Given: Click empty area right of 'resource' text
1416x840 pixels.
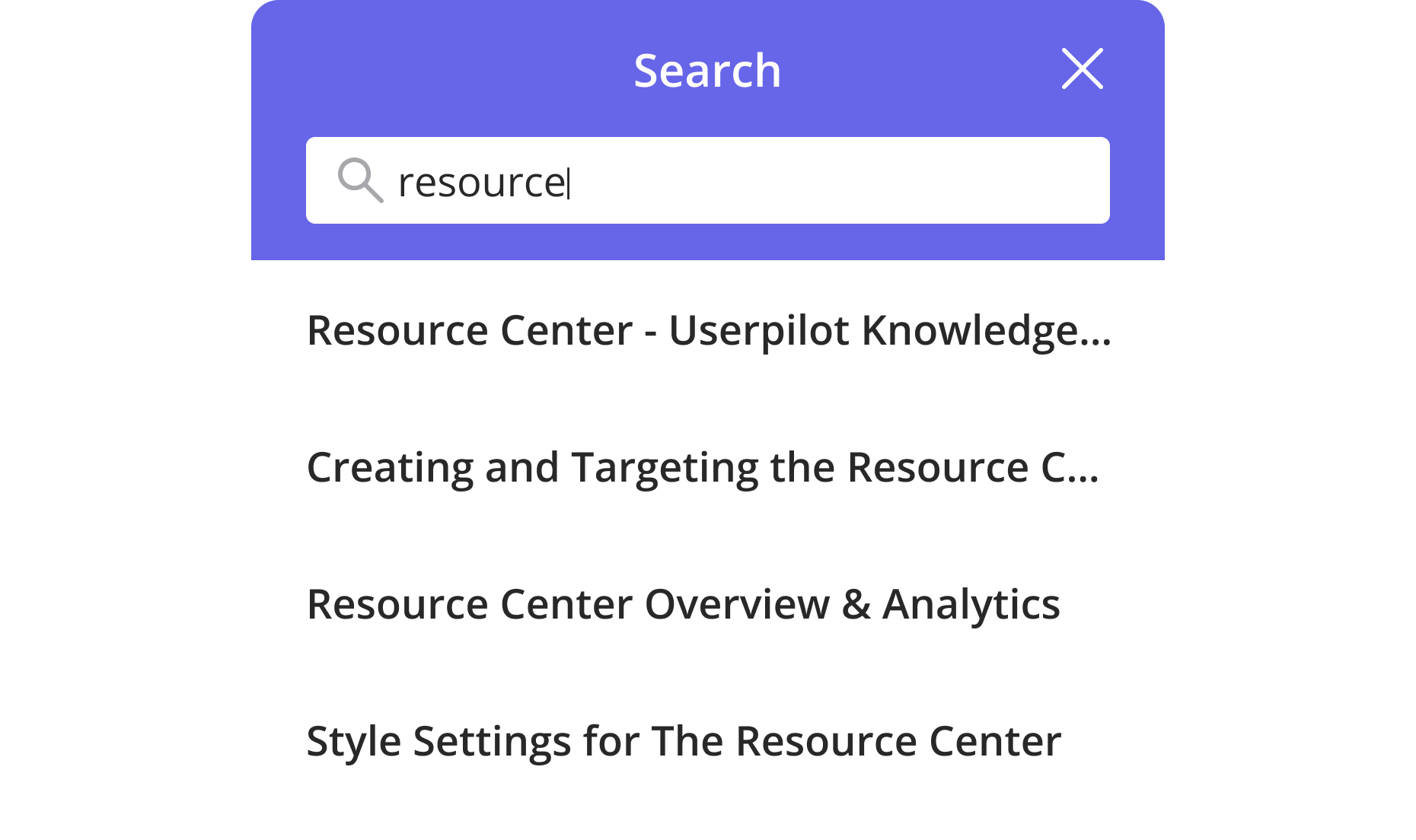Looking at the screenshot, I should tap(837, 181).
